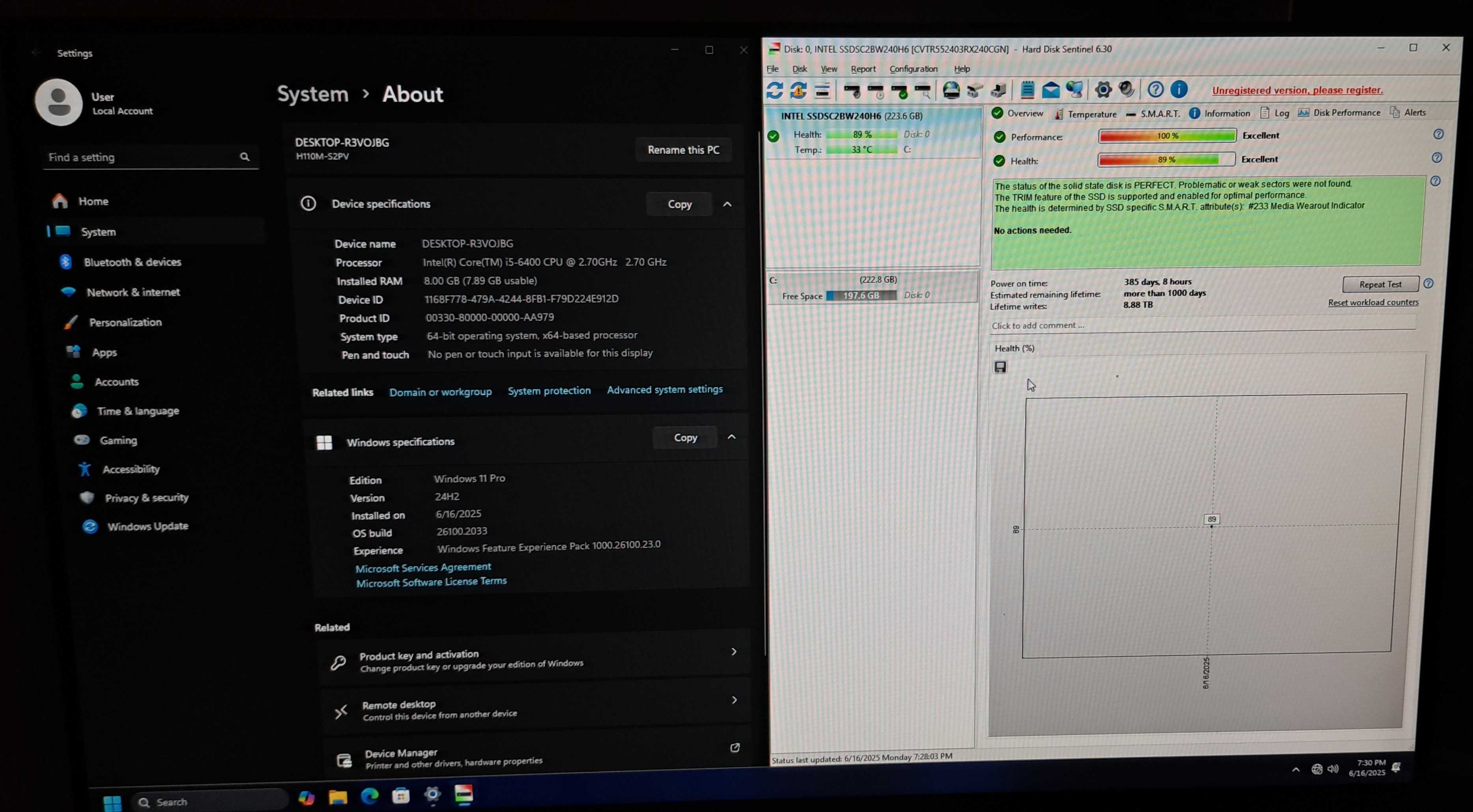Open the Alerts tab
1473x812 pixels.
tap(1408, 112)
